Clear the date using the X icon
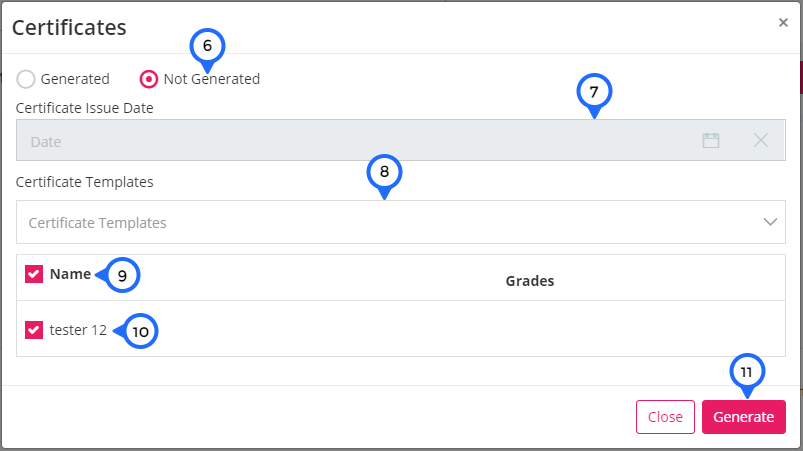 (x=761, y=140)
